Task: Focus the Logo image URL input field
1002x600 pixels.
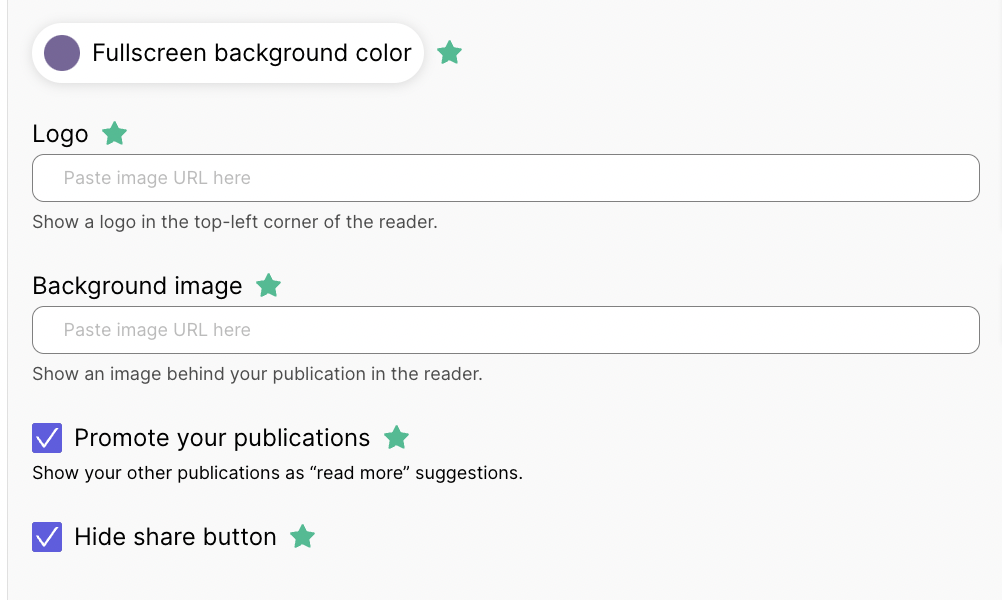Action: coord(505,178)
